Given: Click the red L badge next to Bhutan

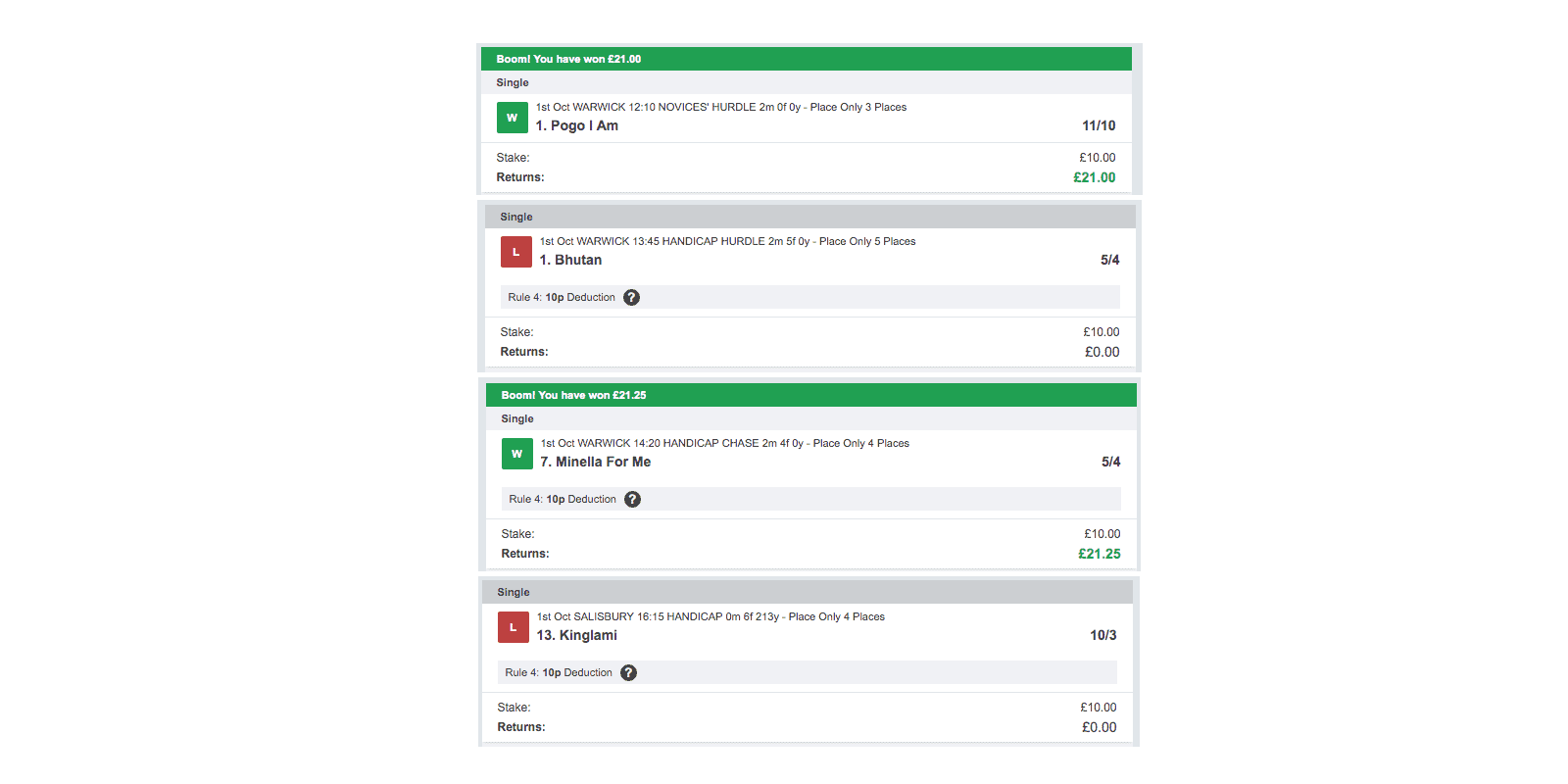Looking at the screenshot, I should pyautogui.click(x=515, y=252).
